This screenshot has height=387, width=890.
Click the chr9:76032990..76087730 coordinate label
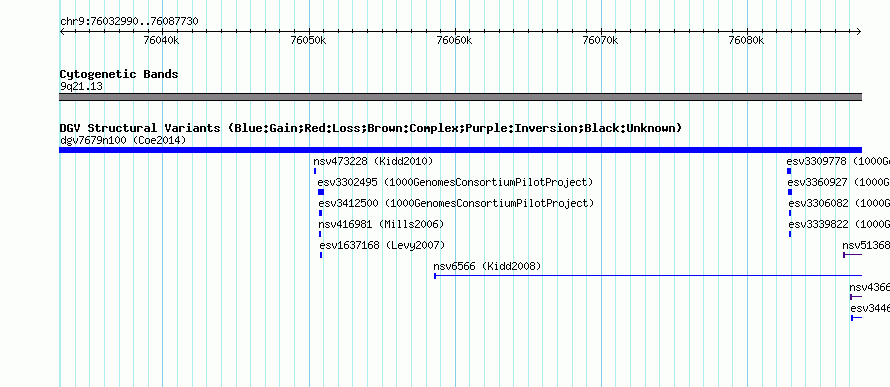click(129, 22)
